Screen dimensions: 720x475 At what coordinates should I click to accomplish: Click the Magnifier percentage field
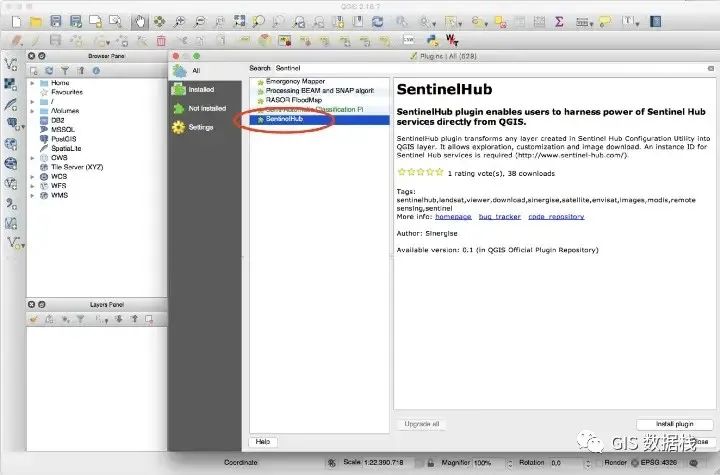point(488,463)
